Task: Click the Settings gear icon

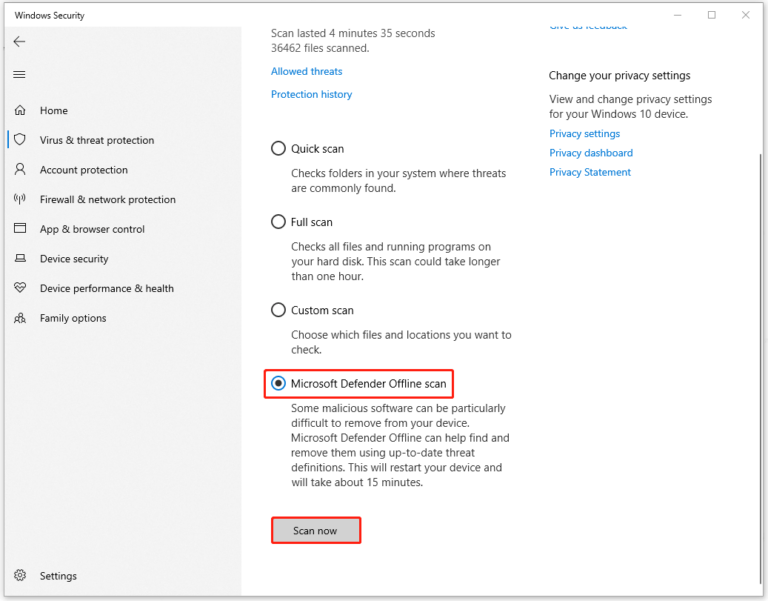Action: (20, 575)
